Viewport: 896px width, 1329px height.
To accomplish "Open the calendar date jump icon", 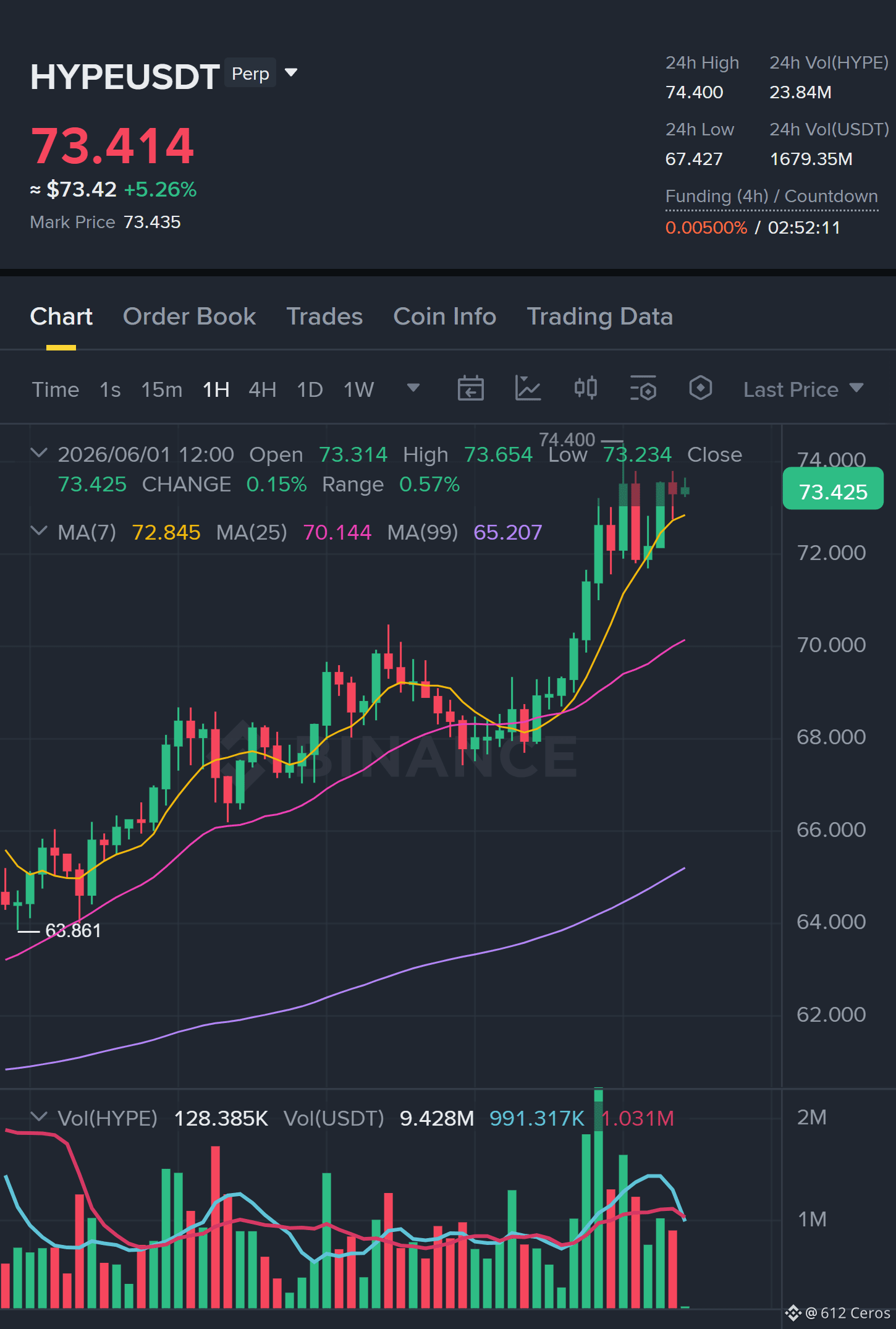I will click(470, 389).
